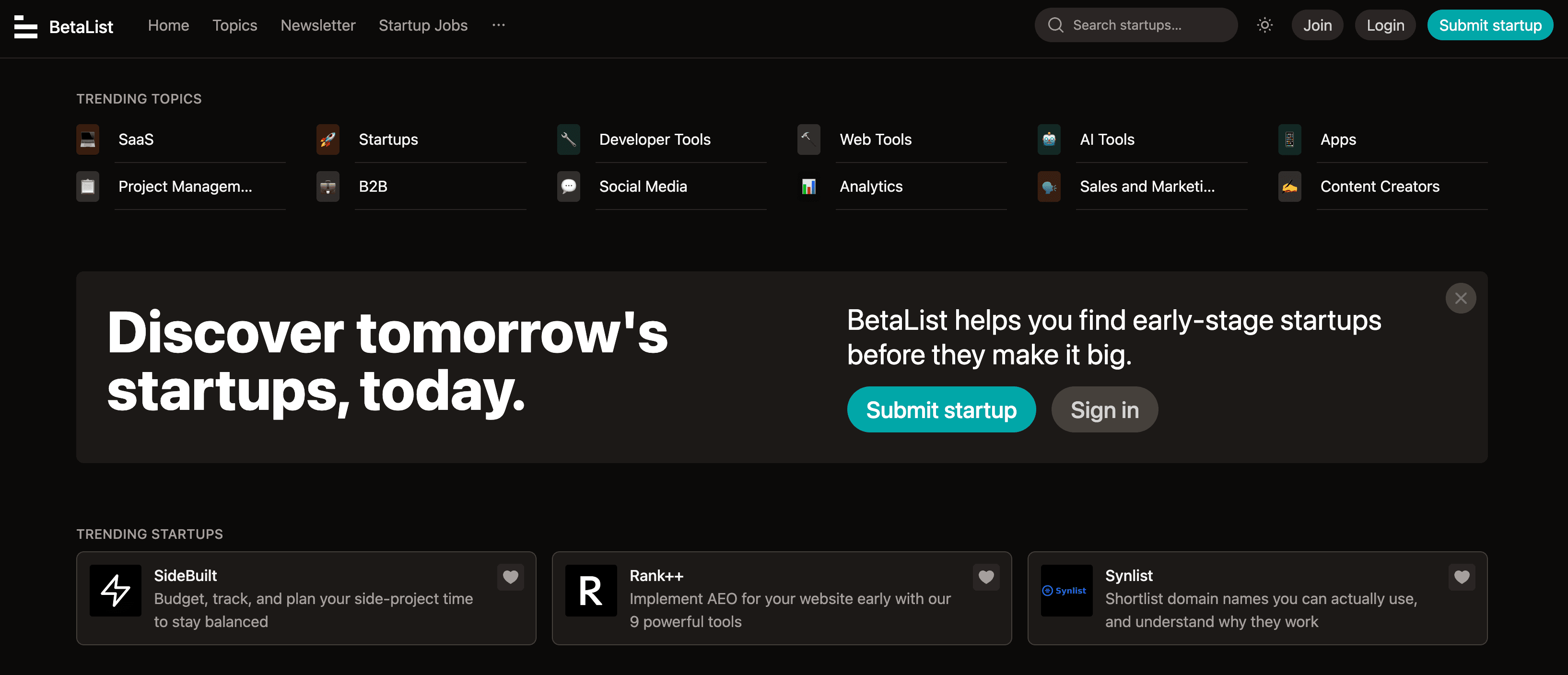The width and height of the screenshot is (1568, 675).
Task: Click the Web Tools hammer icon
Action: pyautogui.click(x=809, y=140)
